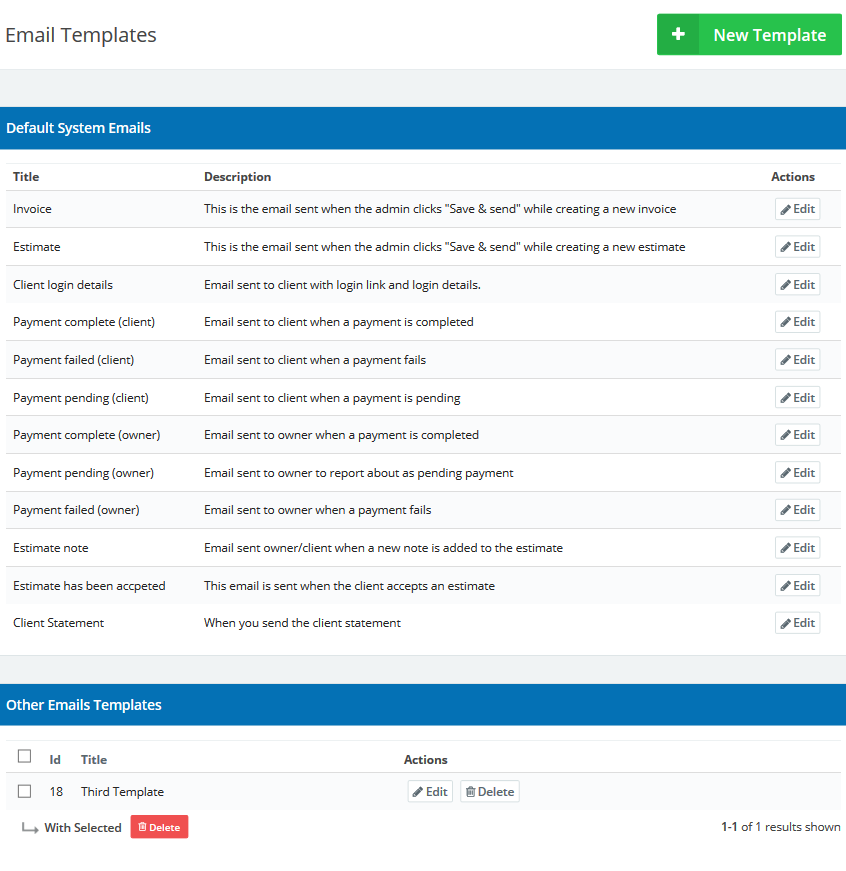Edit the Third Template entry
The image size is (846, 871).
click(430, 792)
